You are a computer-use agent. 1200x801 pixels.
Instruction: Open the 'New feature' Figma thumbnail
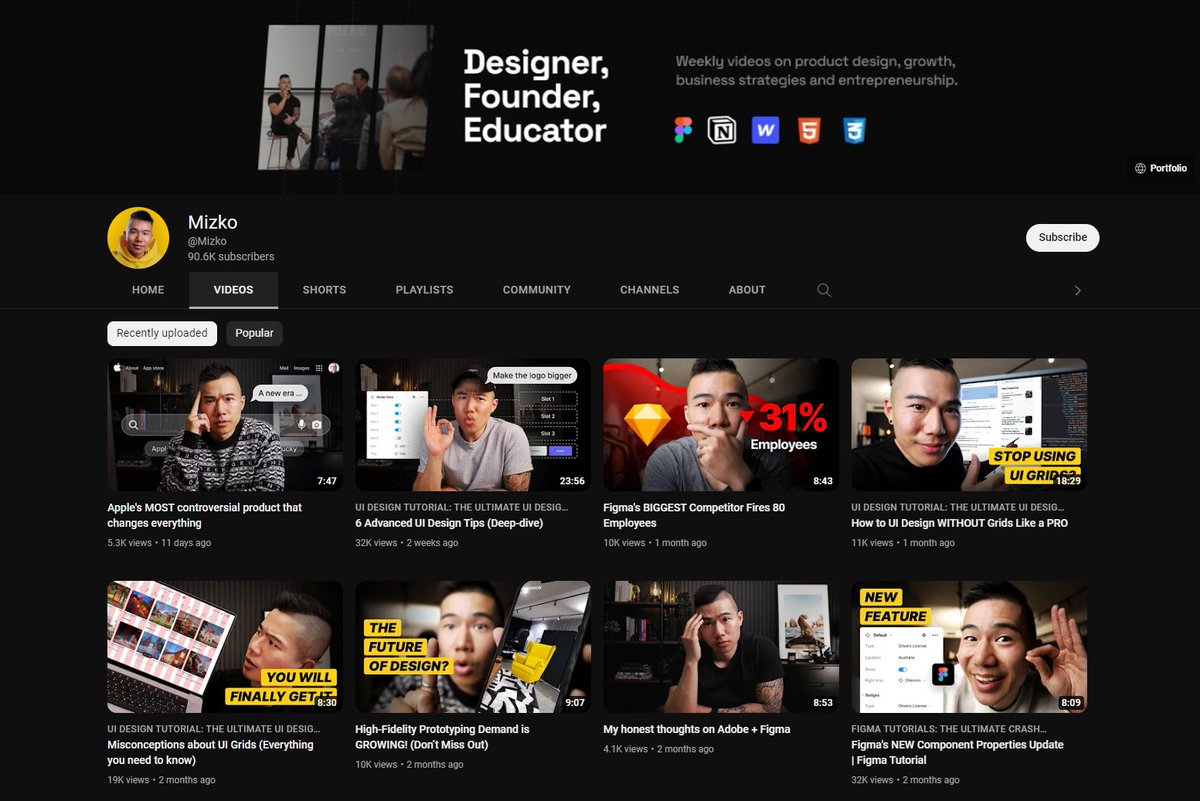969,647
